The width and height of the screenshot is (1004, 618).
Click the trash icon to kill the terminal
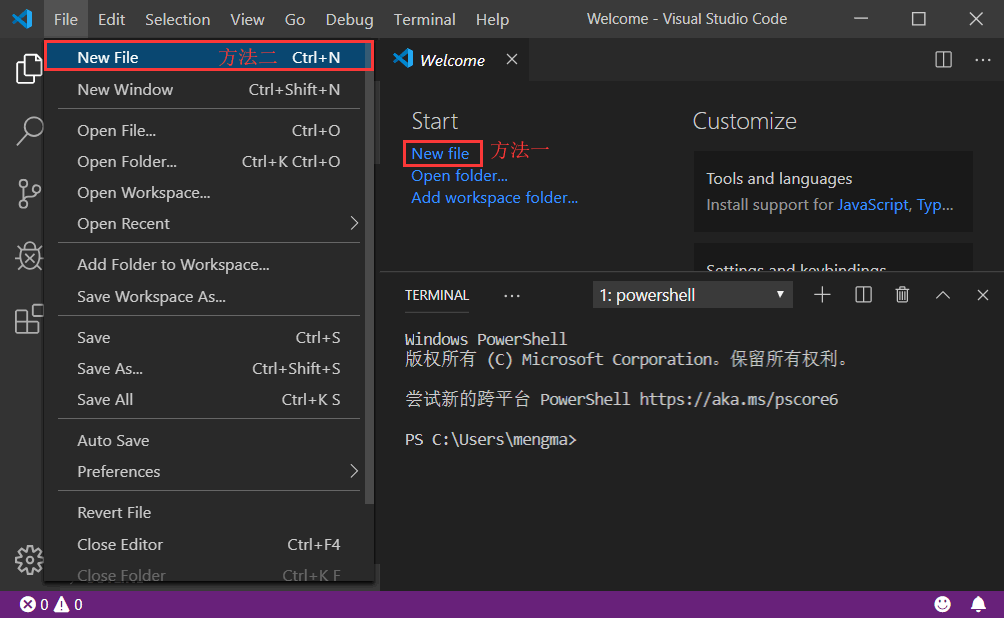coord(901,294)
